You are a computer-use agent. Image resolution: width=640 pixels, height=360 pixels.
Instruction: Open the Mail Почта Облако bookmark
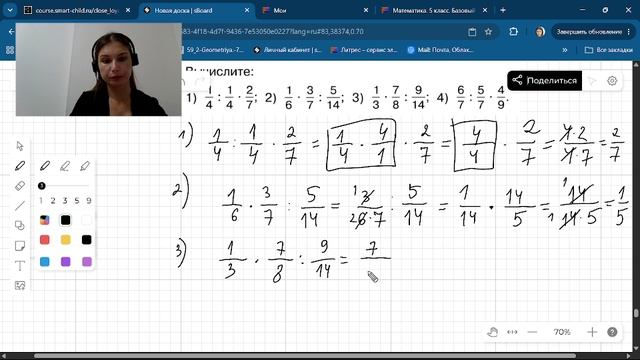click(x=440, y=50)
